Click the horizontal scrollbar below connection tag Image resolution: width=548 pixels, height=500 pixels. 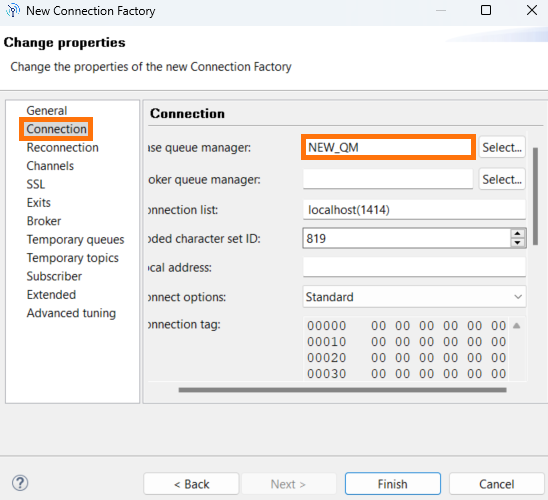(342, 390)
